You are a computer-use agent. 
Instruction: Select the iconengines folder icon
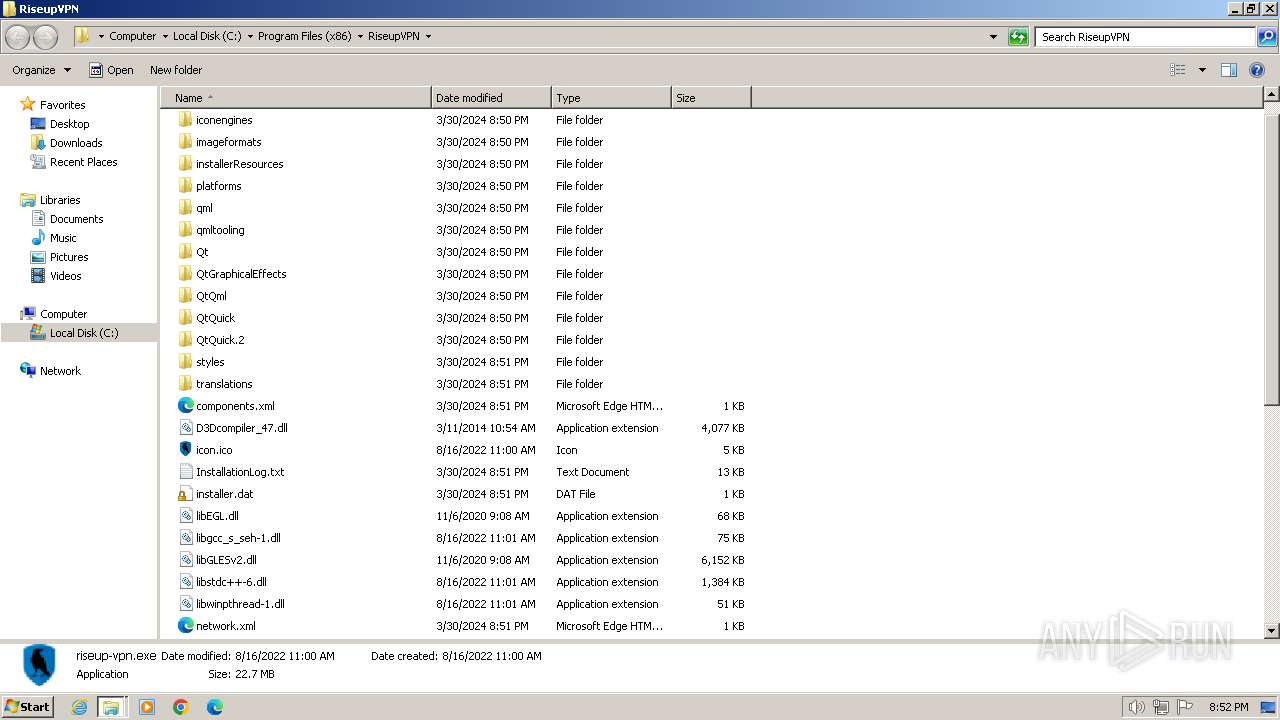point(185,120)
